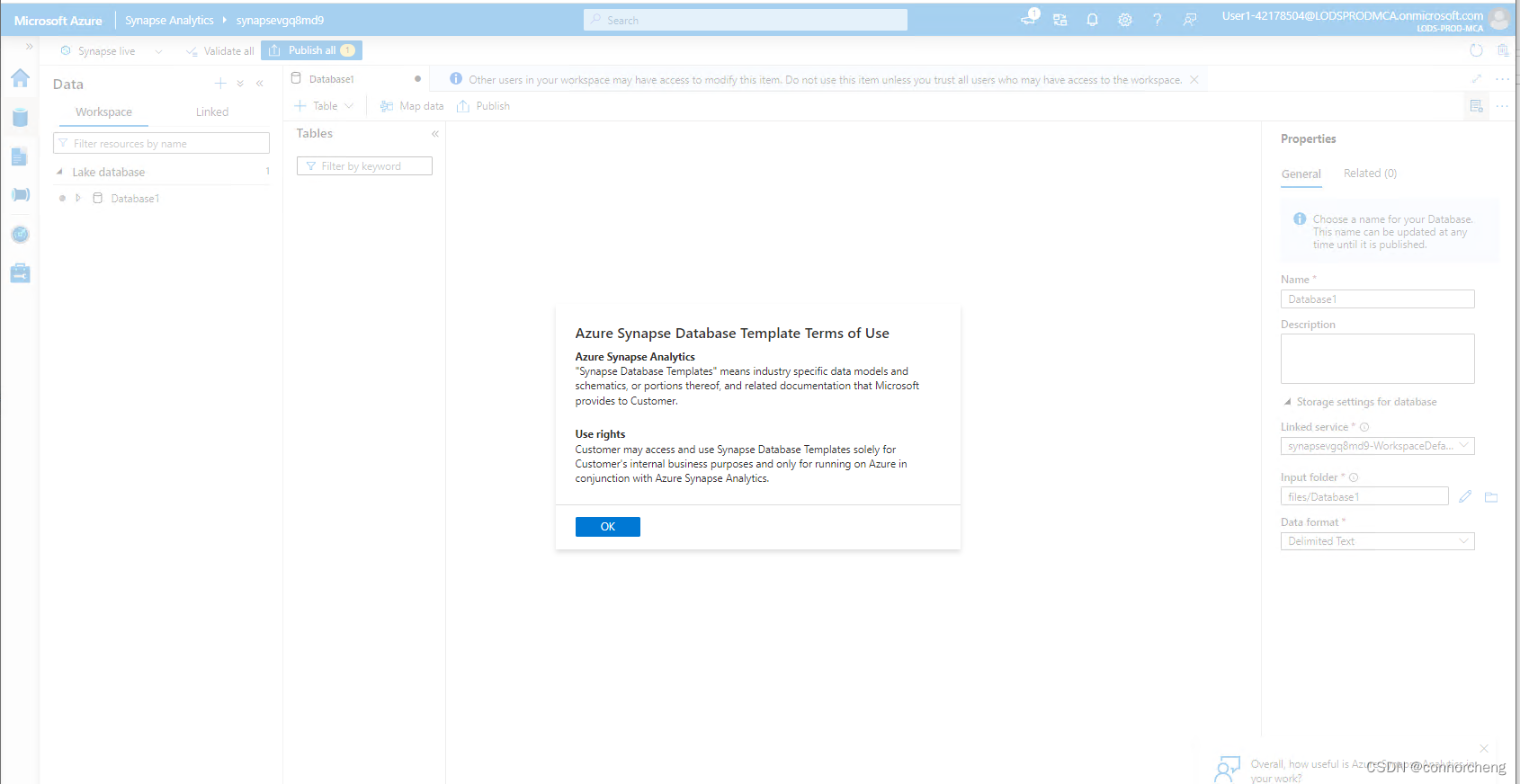Select the Related (0) tab

[1370, 174]
